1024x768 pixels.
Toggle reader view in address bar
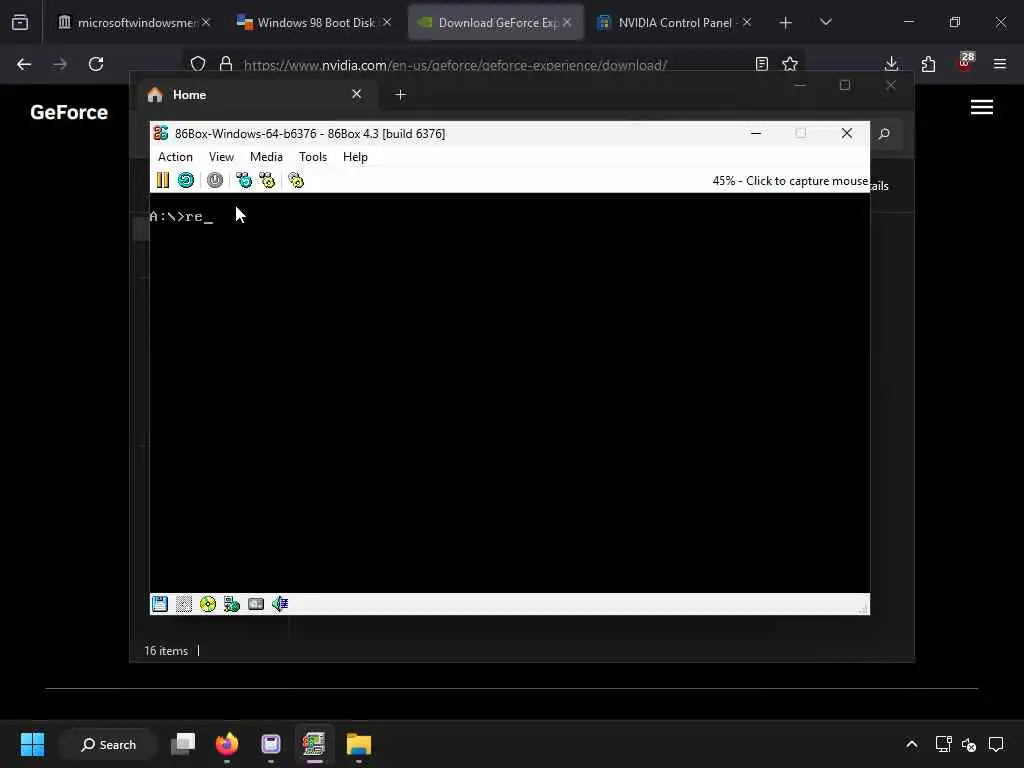coord(761,64)
